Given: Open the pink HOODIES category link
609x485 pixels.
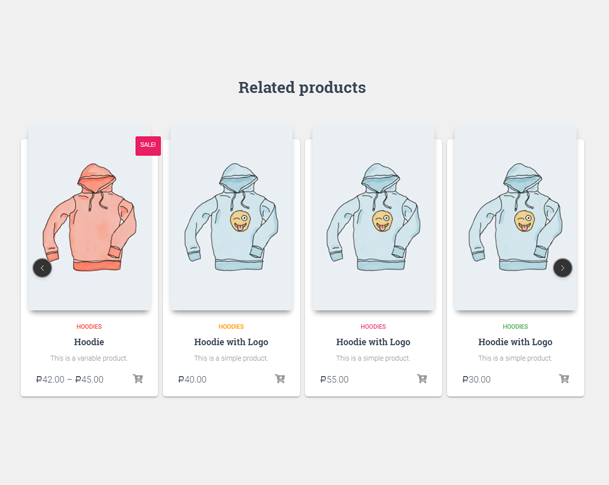Looking at the screenshot, I should [373, 327].
